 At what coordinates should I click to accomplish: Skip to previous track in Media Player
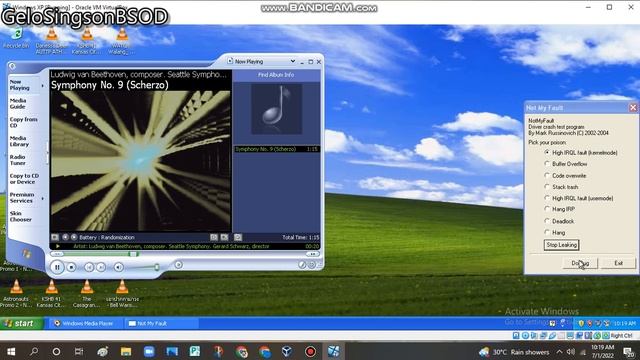pyautogui.click(x=89, y=267)
